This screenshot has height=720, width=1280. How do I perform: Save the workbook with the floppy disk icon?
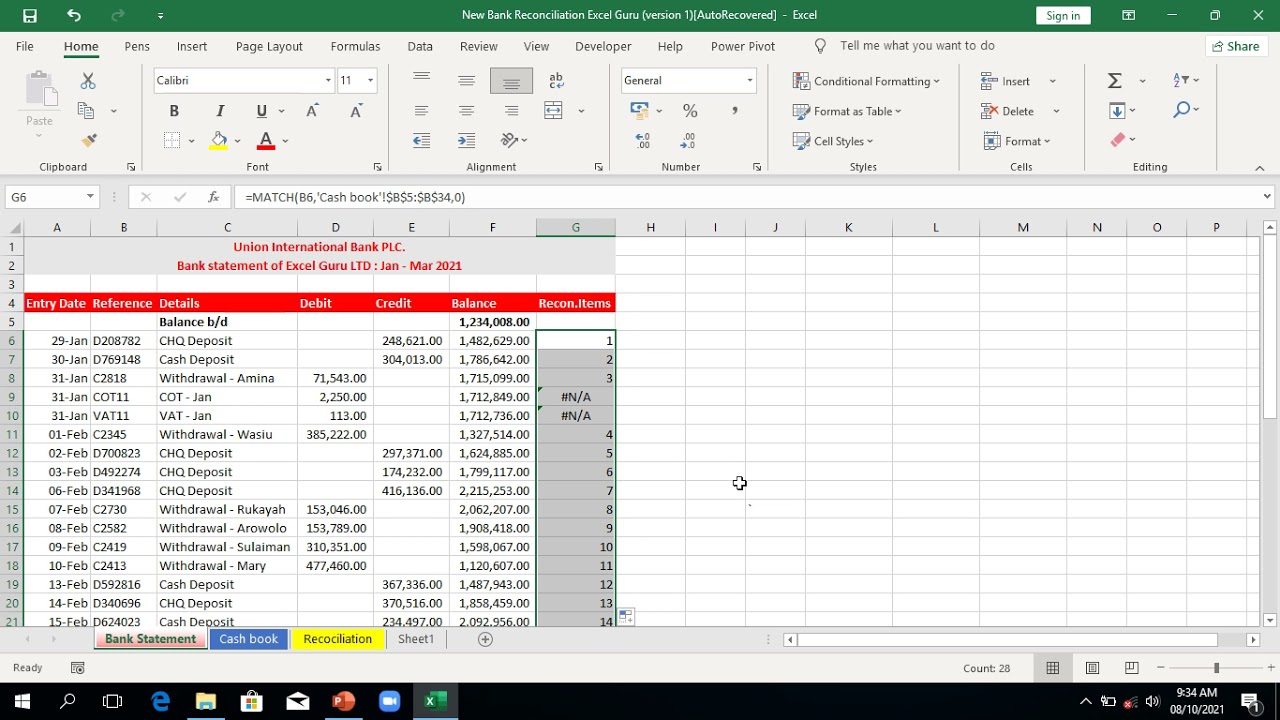pyautogui.click(x=30, y=15)
